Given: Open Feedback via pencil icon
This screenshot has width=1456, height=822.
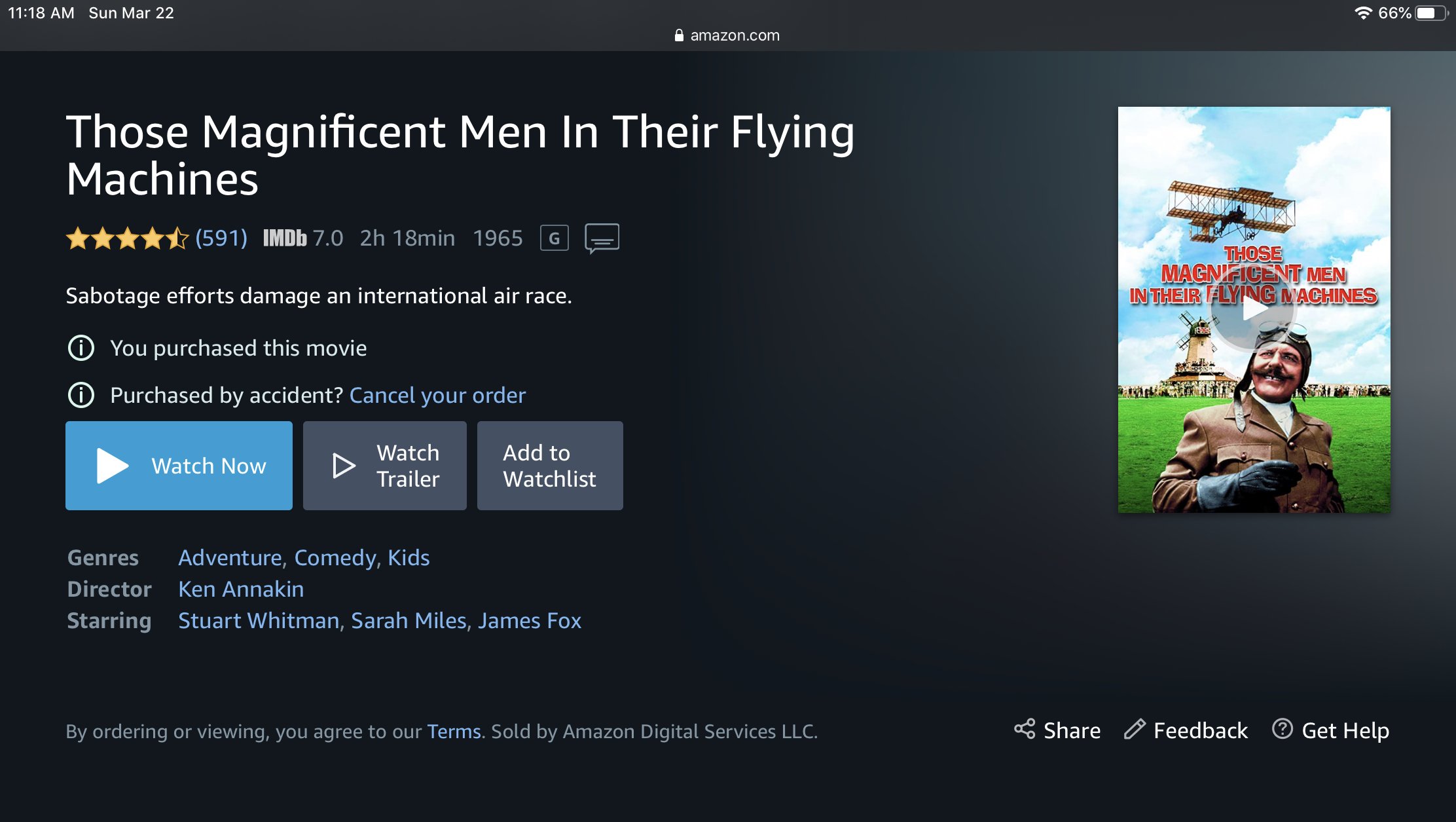Looking at the screenshot, I should tap(1135, 729).
